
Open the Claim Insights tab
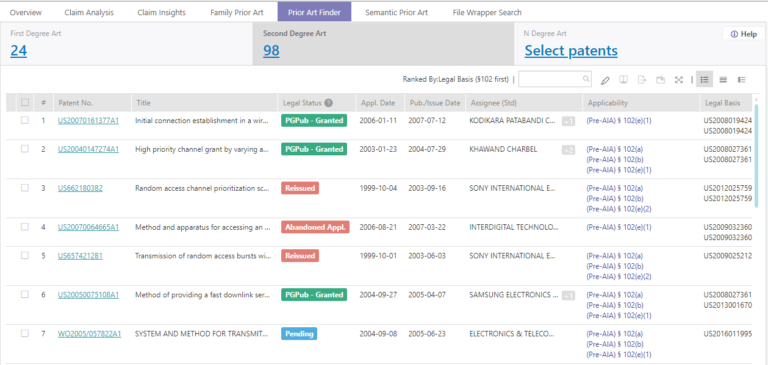tap(162, 12)
